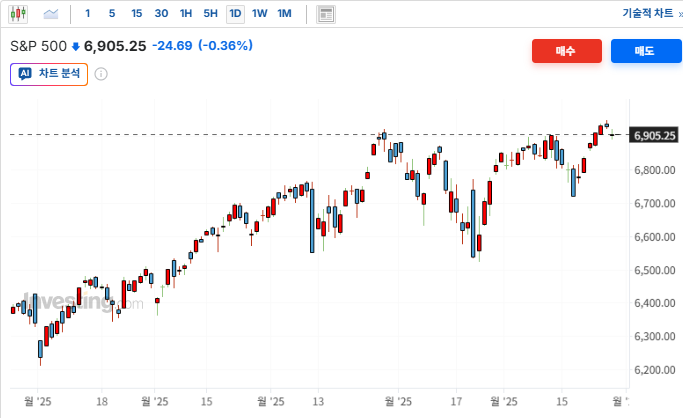The image size is (683, 418).
Task: Click the 6,400.00 price axis label
Action: 655,303
